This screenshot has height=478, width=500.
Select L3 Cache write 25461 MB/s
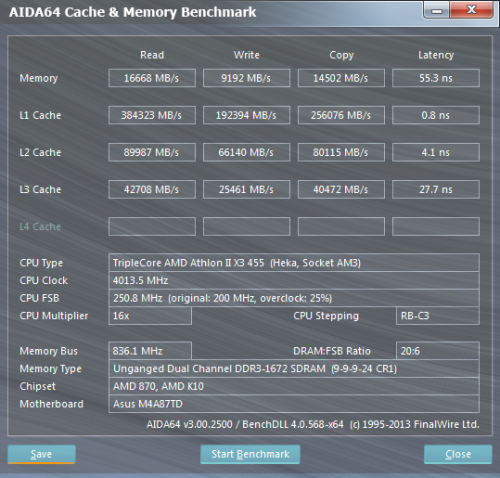(247, 189)
